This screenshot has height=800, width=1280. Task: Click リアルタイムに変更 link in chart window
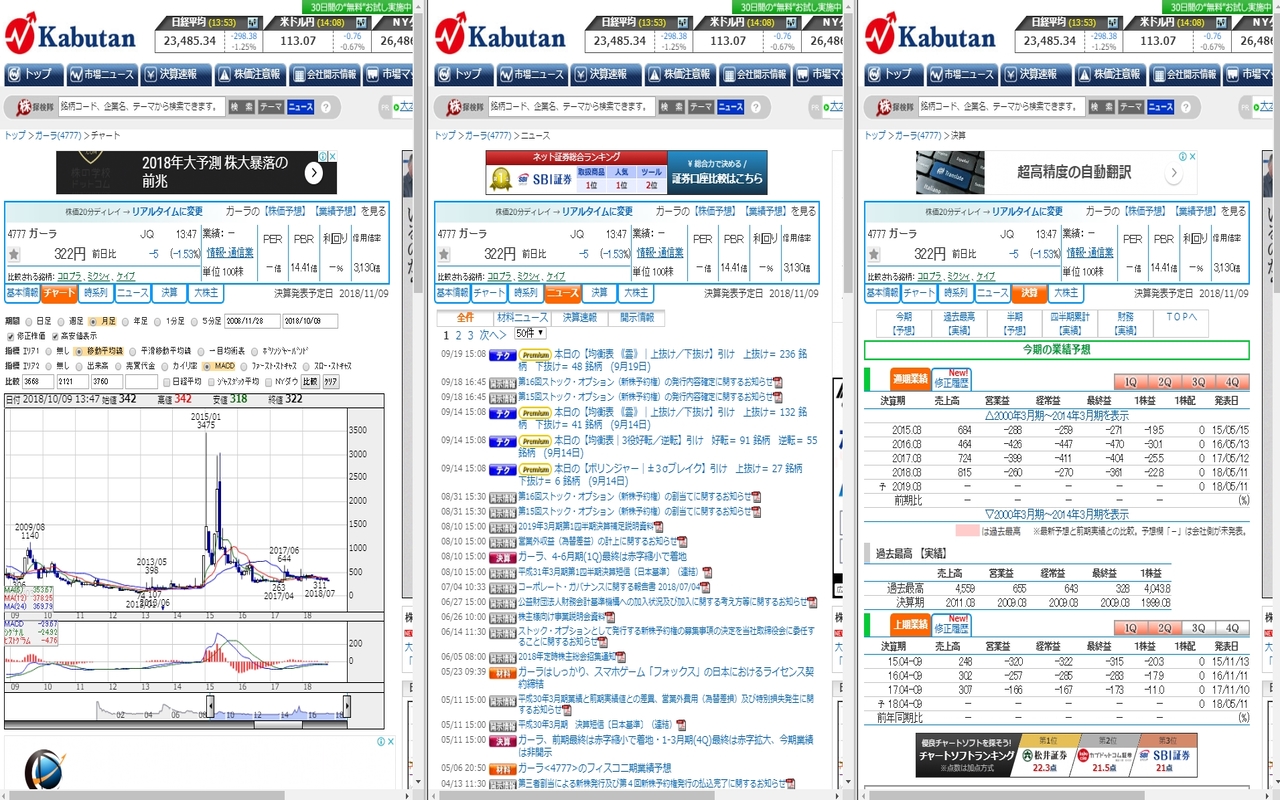tap(167, 211)
